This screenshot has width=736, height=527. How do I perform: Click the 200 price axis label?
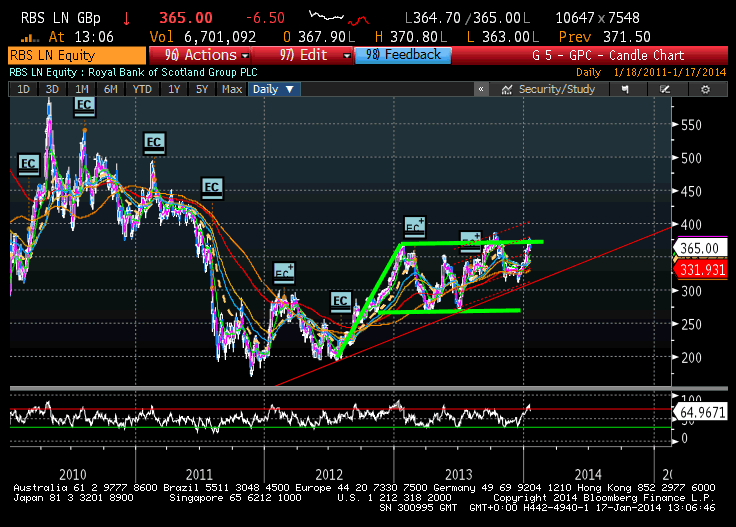click(x=691, y=358)
